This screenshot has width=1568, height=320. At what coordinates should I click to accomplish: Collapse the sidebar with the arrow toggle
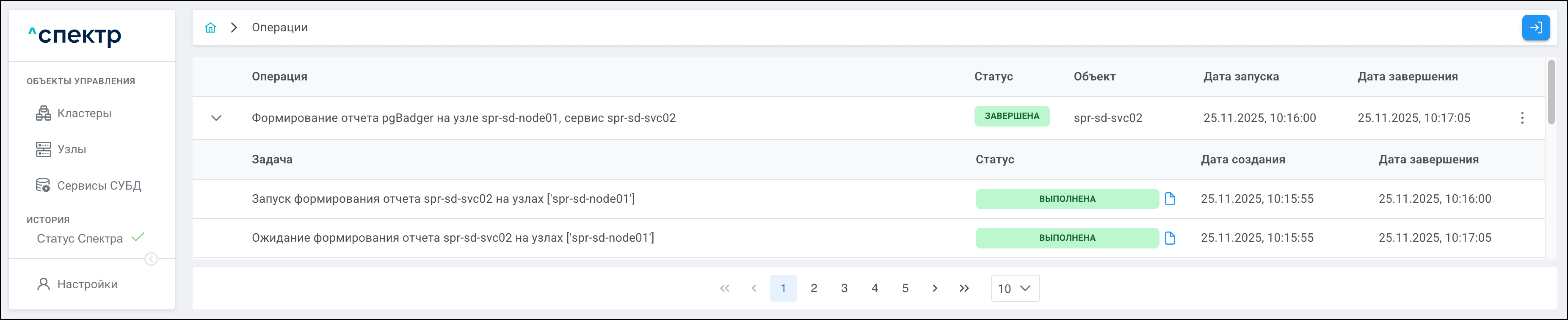pyautogui.click(x=152, y=260)
